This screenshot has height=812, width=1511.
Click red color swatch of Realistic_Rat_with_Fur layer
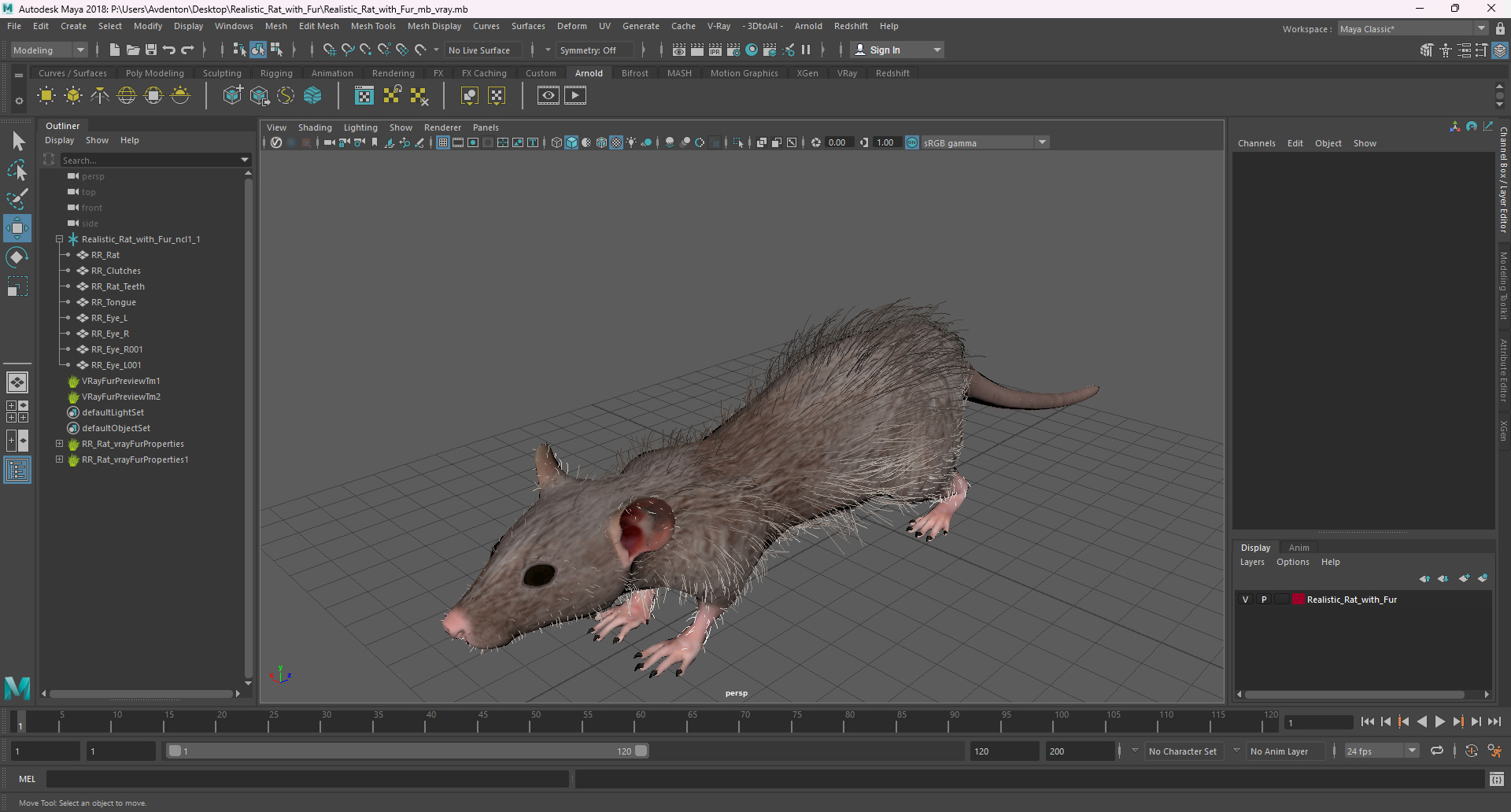pyautogui.click(x=1299, y=600)
